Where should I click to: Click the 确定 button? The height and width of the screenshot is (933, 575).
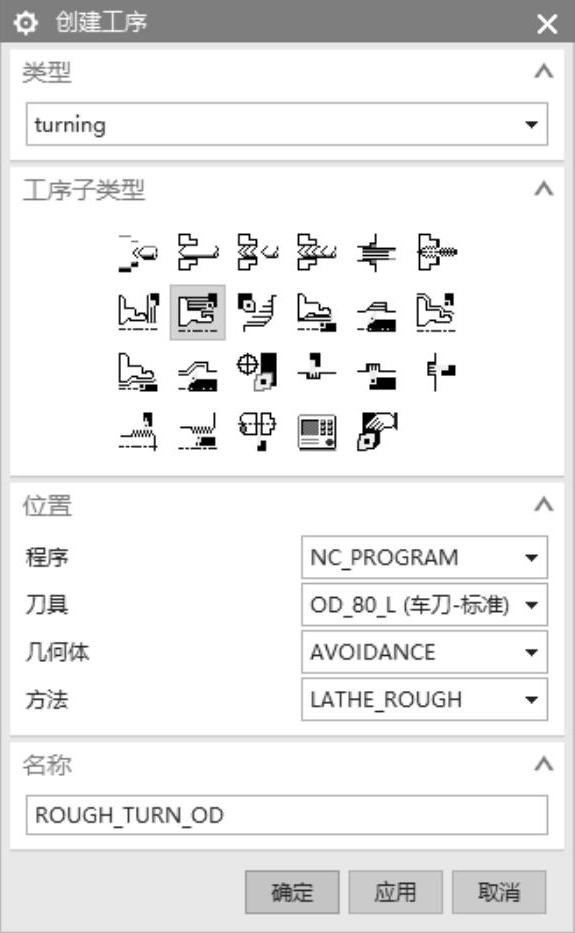[x=292, y=892]
